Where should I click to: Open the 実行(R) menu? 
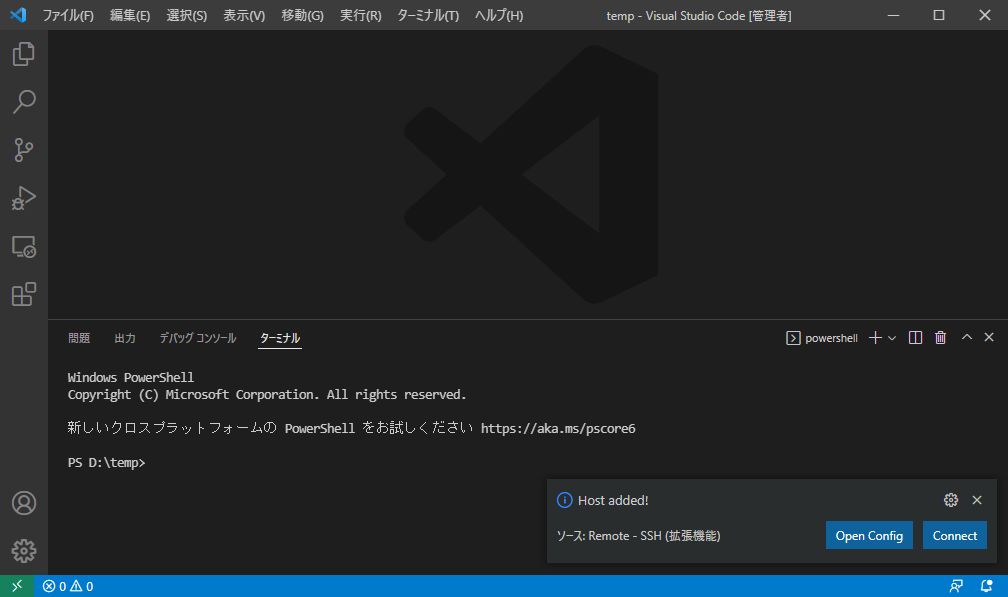pos(360,15)
